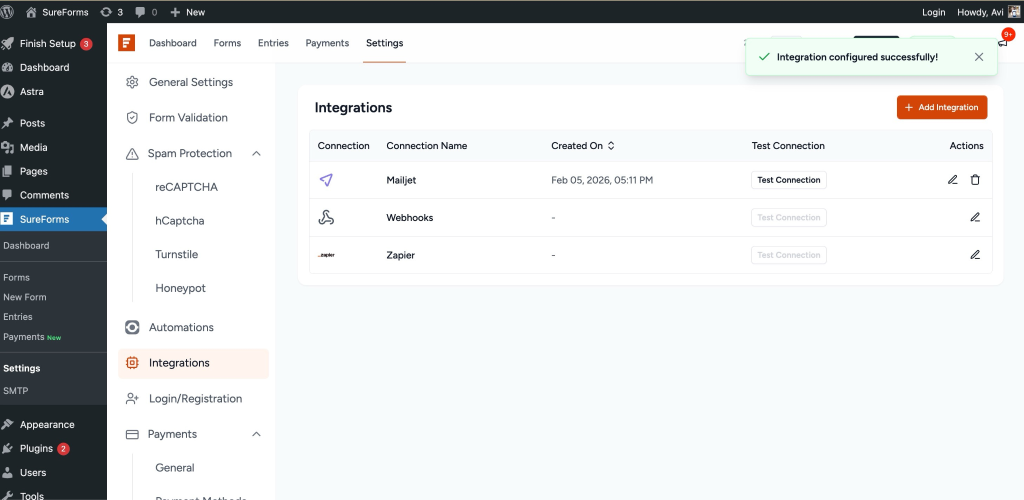Collapse the Spam Protection section

pyautogui.click(x=257, y=153)
